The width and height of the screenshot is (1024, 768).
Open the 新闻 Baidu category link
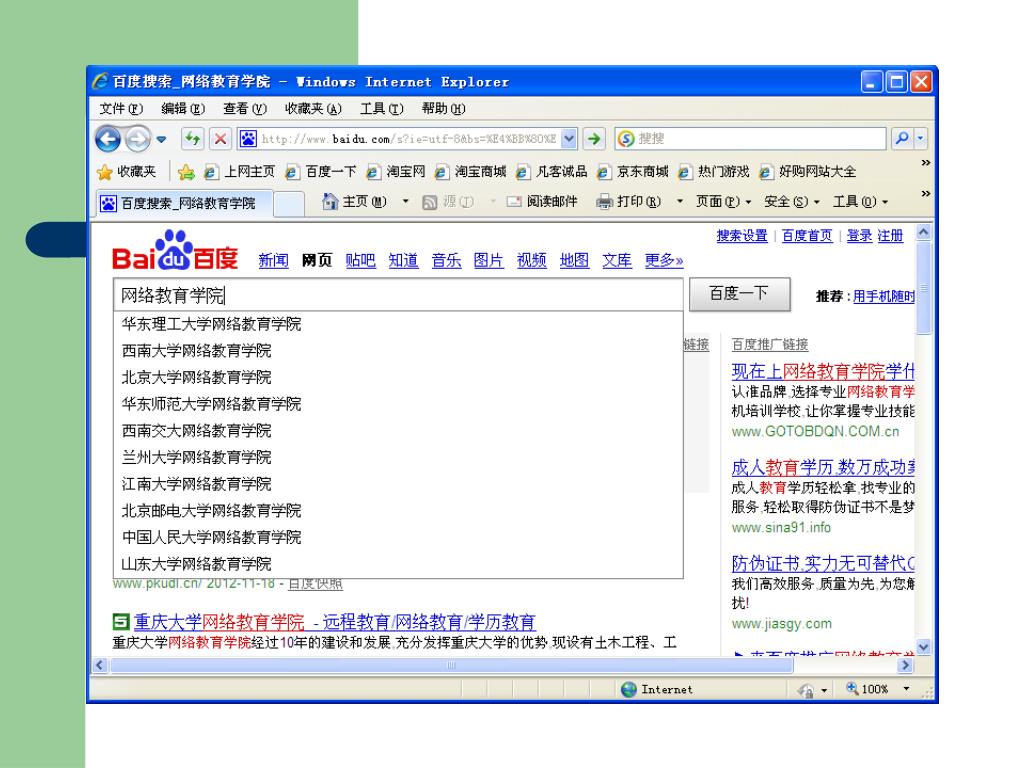273,261
